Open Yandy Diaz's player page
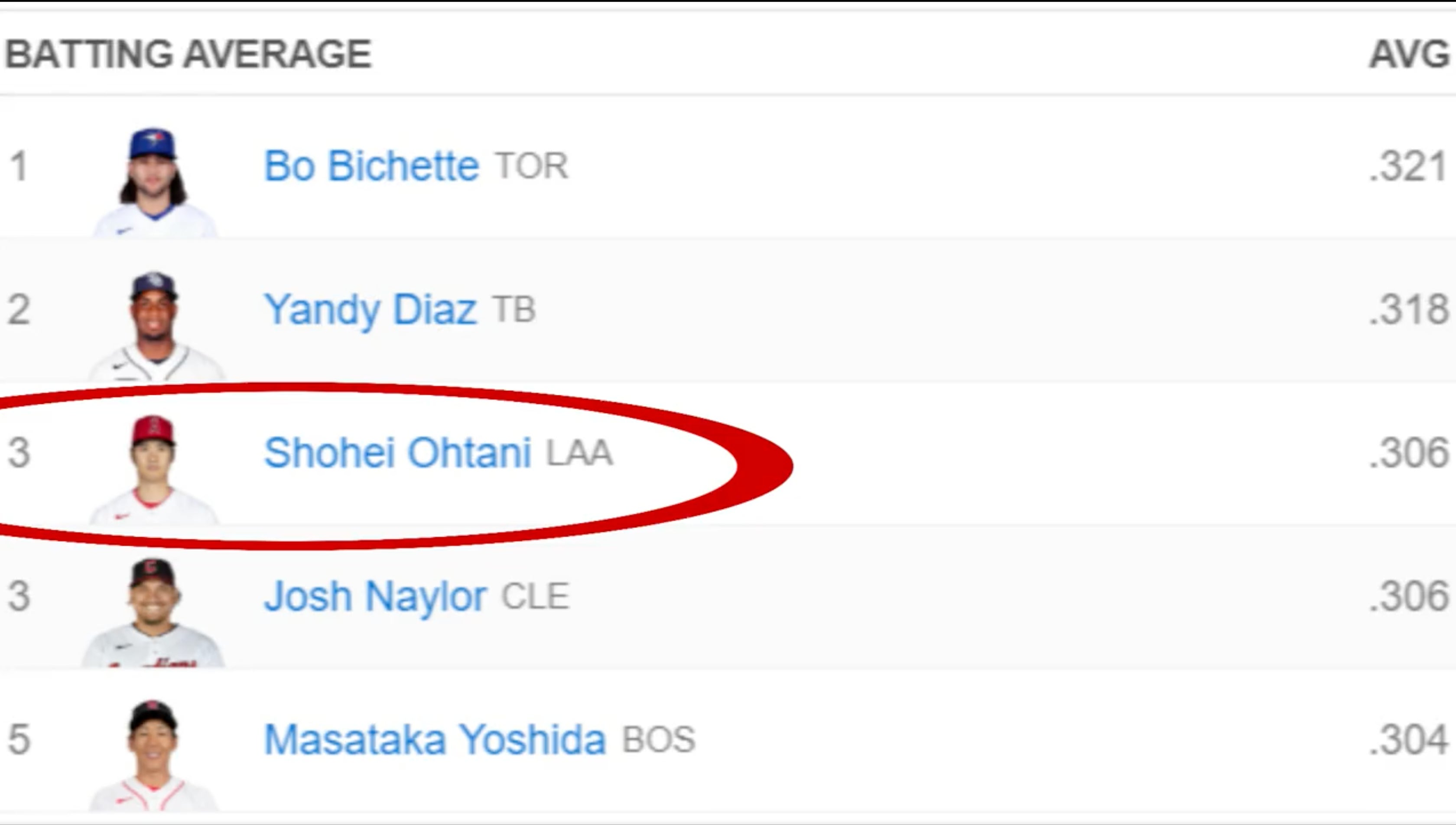The image size is (1456, 825). tap(370, 309)
